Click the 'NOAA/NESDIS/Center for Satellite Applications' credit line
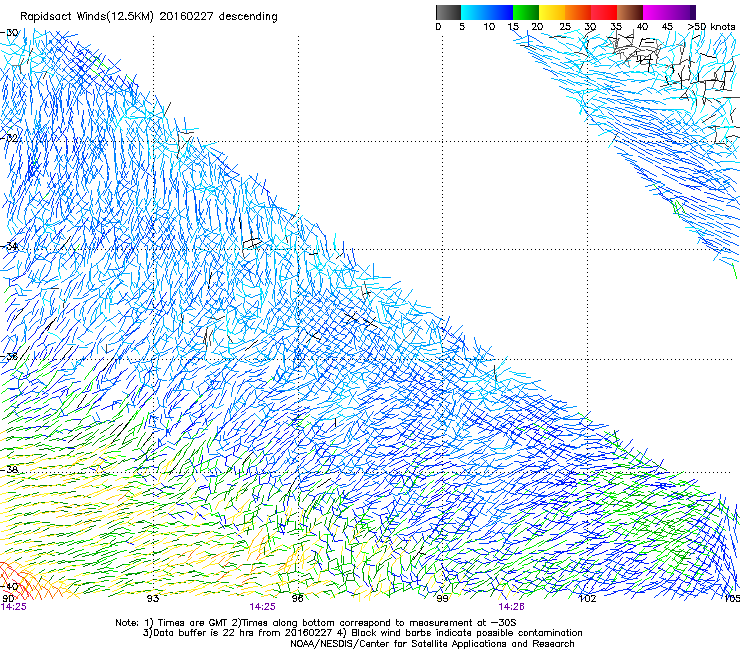Image resolution: width=740 pixels, height=650 pixels. click(432, 644)
